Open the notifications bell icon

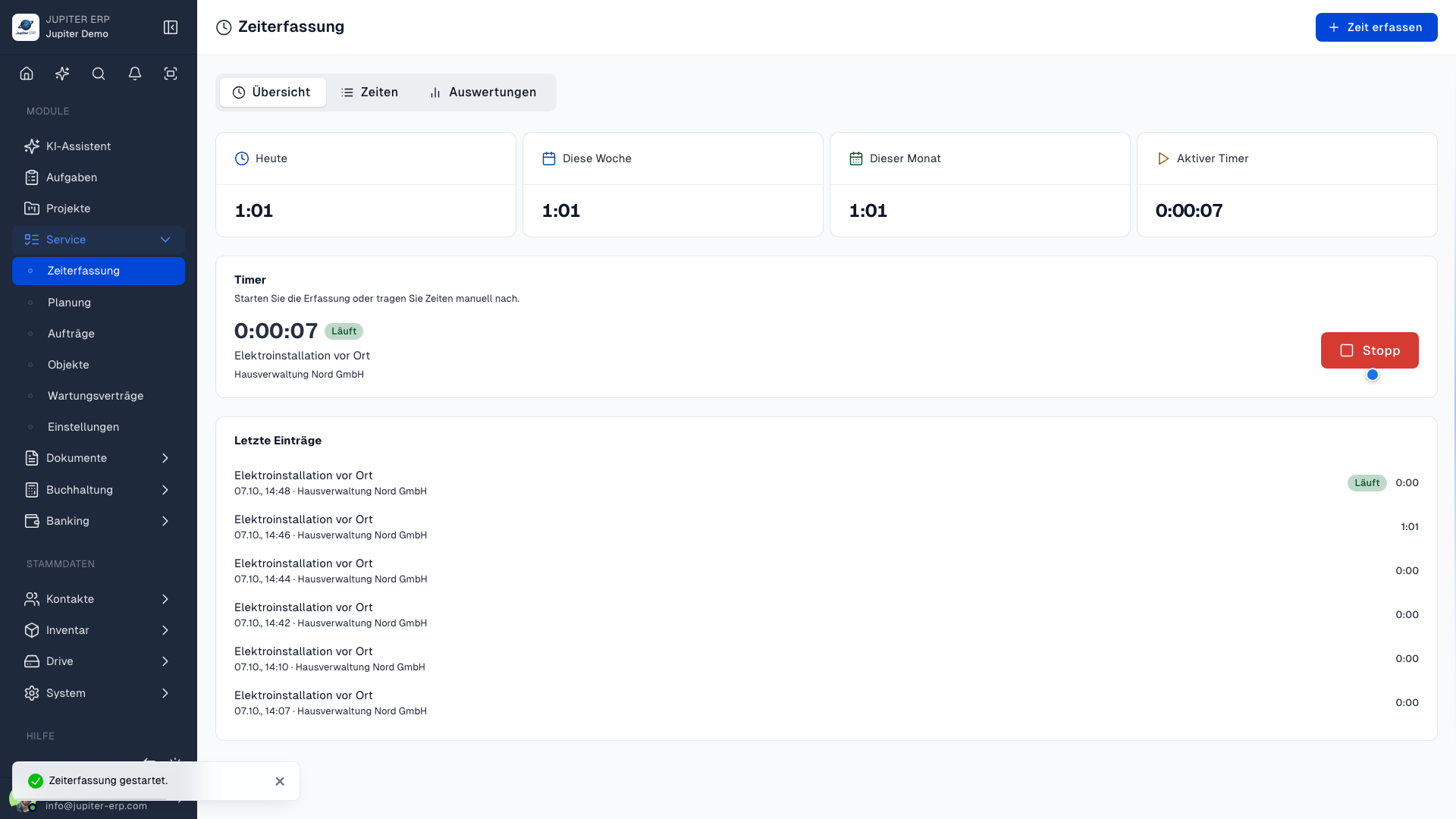pyautogui.click(x=135, y=74)
